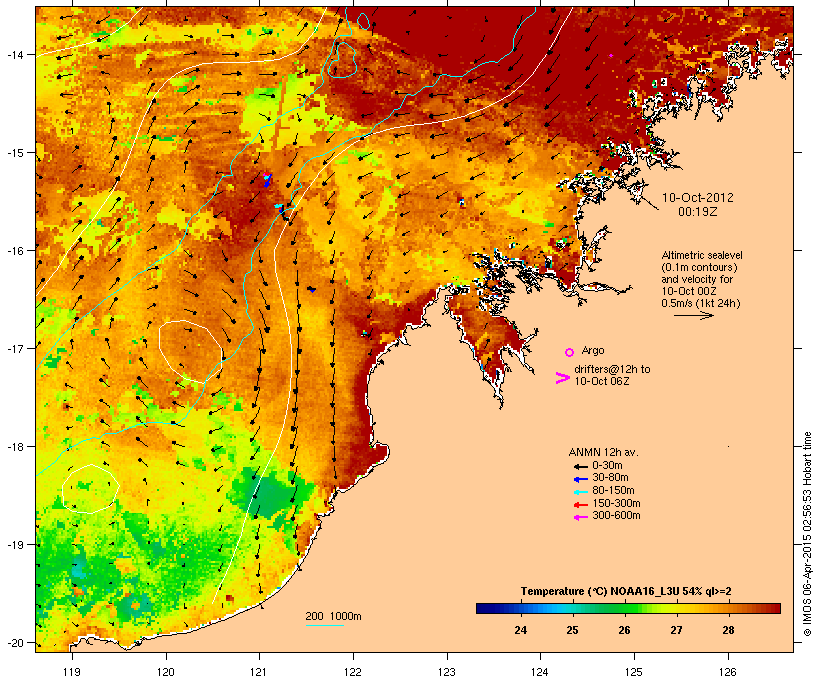
Task: Click latitude label -18
Action: click(14, 447)
